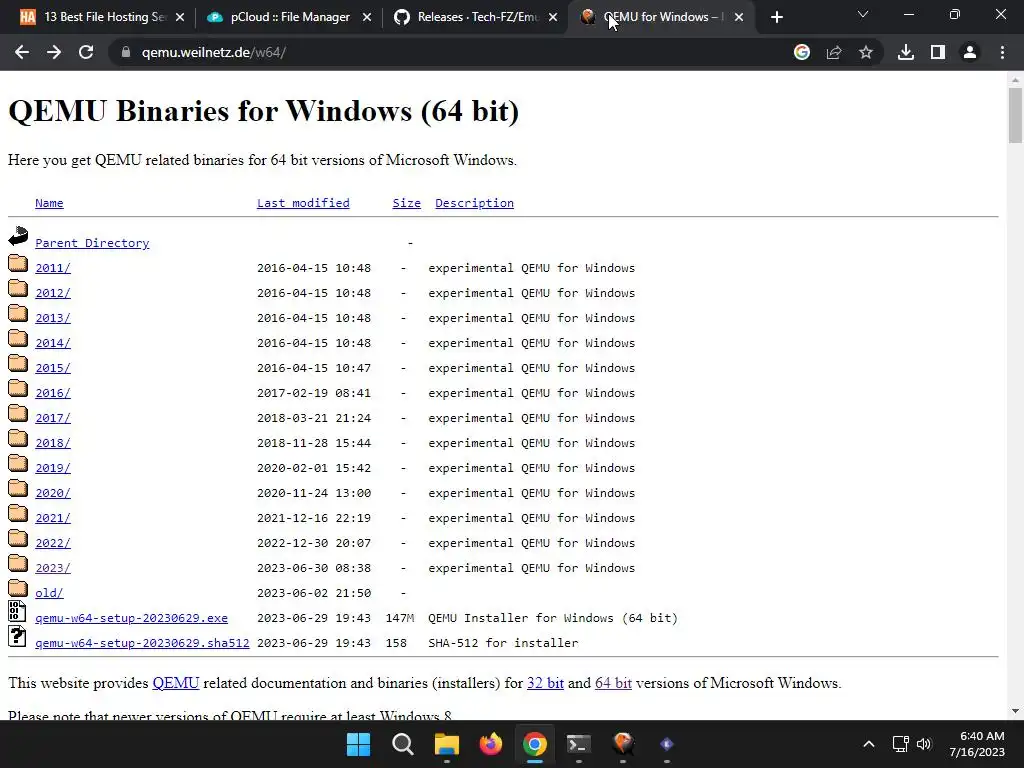Open the 2021/ folder link

[52, 518]
